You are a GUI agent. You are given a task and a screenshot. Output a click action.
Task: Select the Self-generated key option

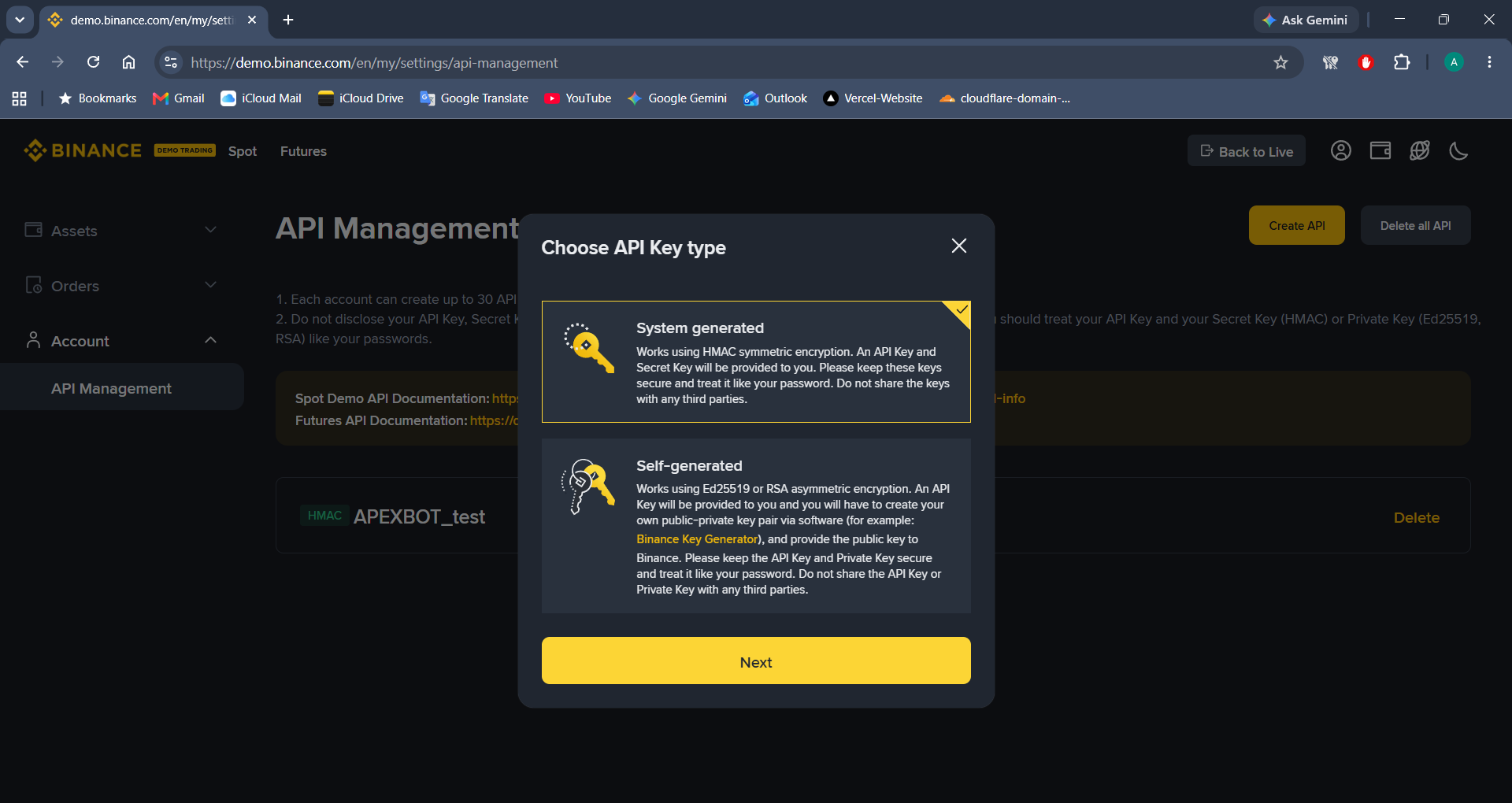click(756, 526)
